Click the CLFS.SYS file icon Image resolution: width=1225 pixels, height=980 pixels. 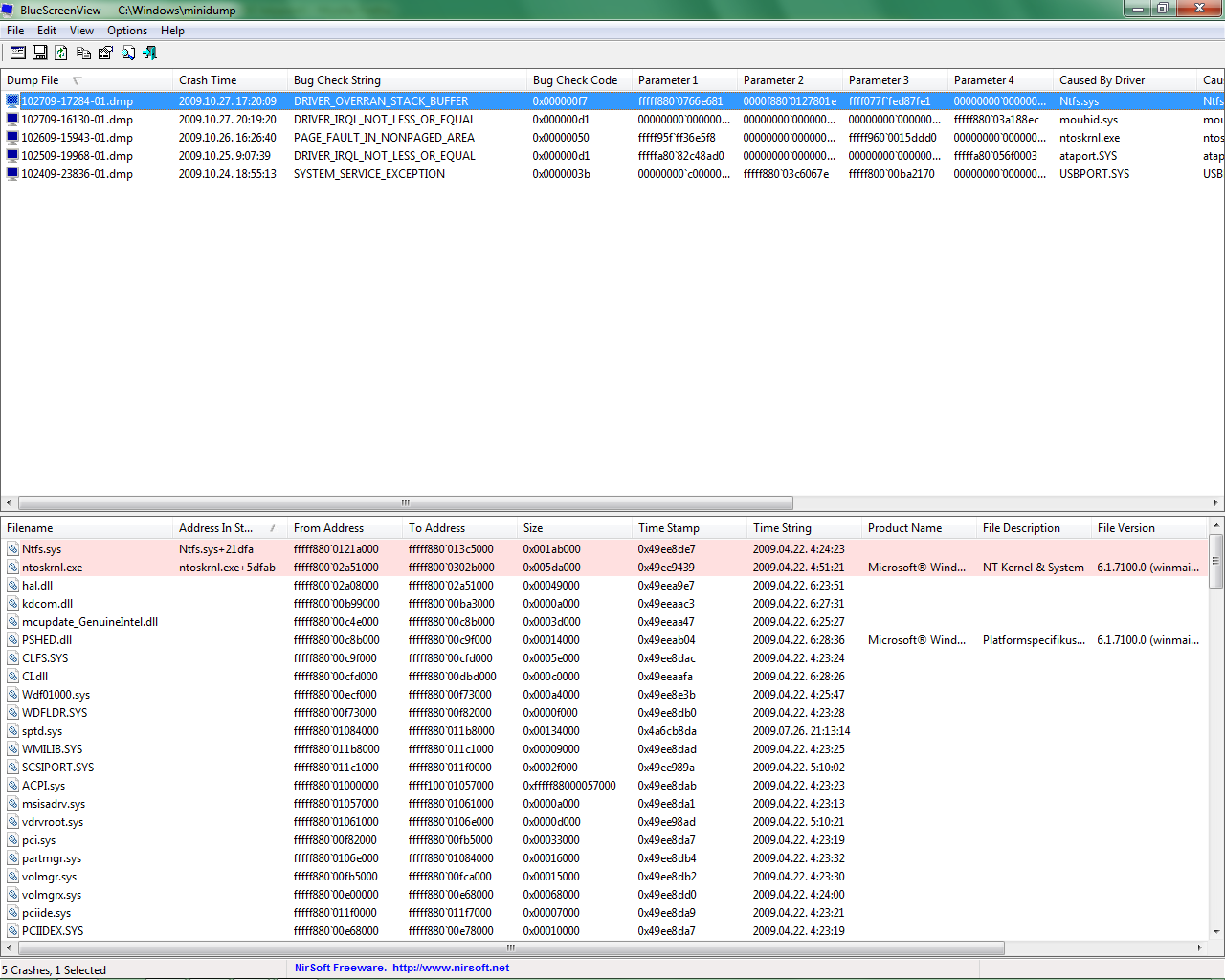click(12, 658)
